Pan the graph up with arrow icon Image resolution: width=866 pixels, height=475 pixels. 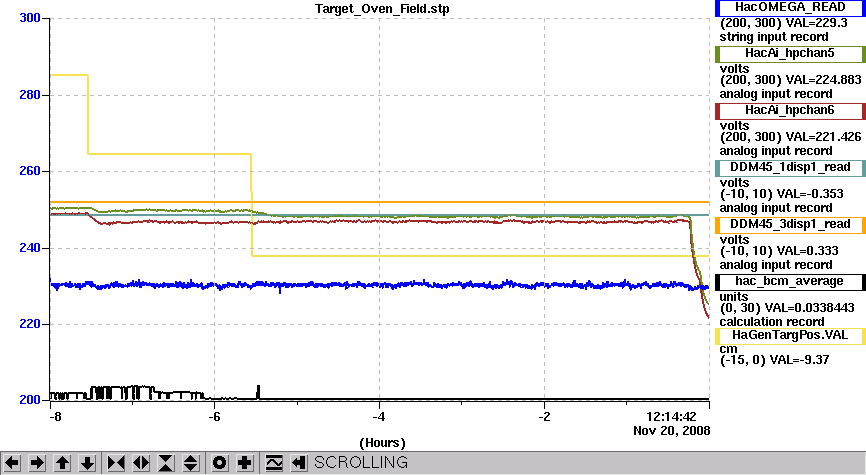click(62, 463)
